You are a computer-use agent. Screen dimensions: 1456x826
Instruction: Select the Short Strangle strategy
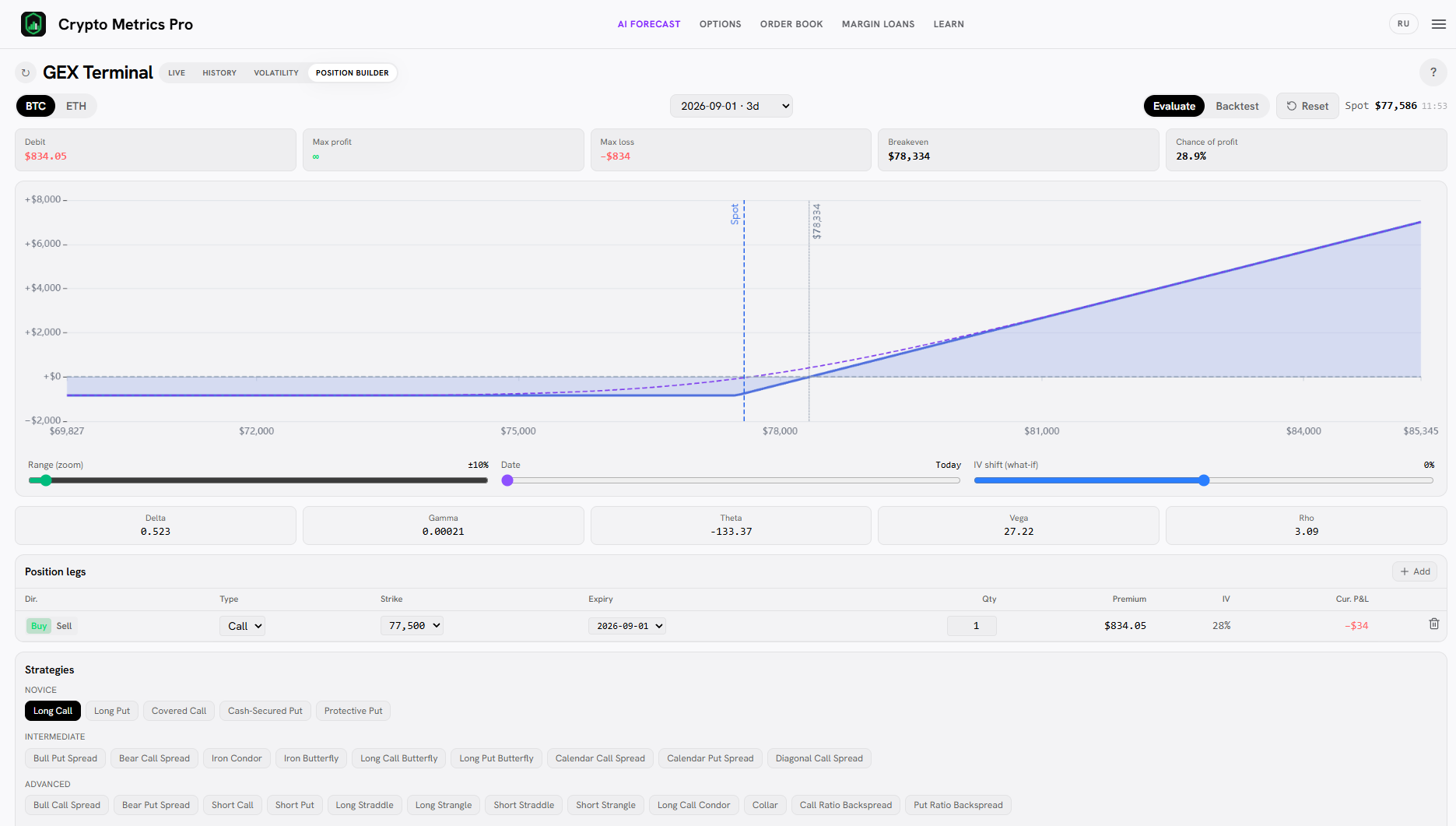click(x=606, y=805)
